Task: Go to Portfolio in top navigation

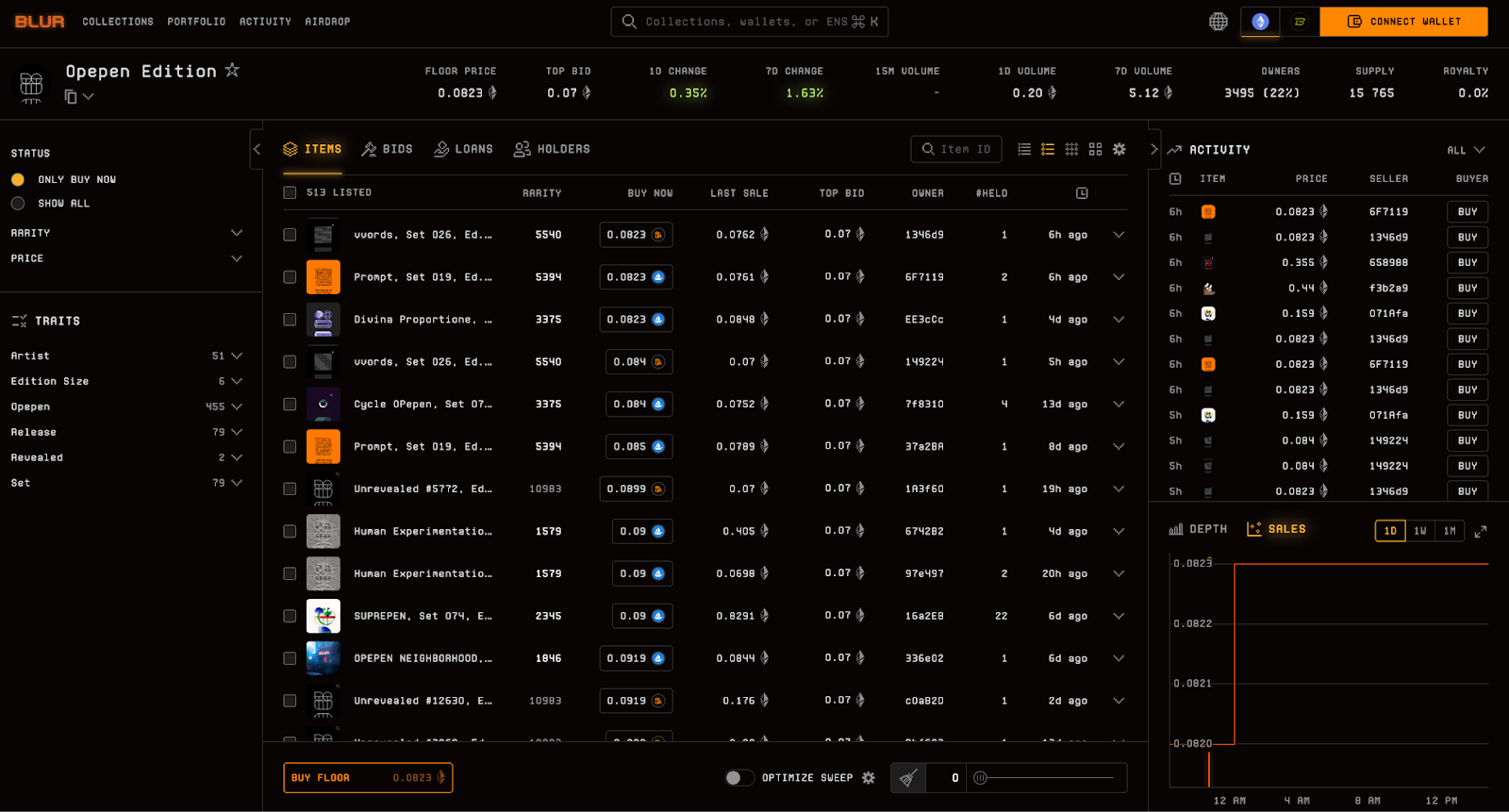Action: 196,21
